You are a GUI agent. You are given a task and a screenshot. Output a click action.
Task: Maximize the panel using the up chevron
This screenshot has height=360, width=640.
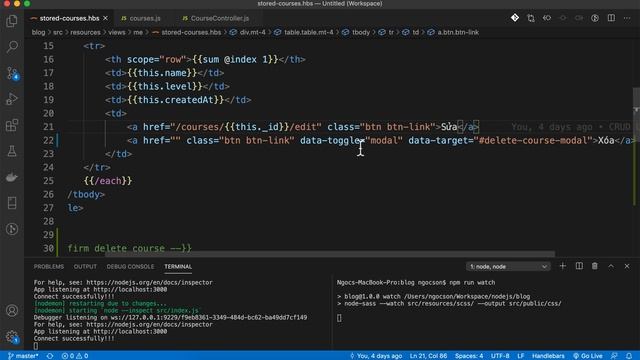click(611, 266)
